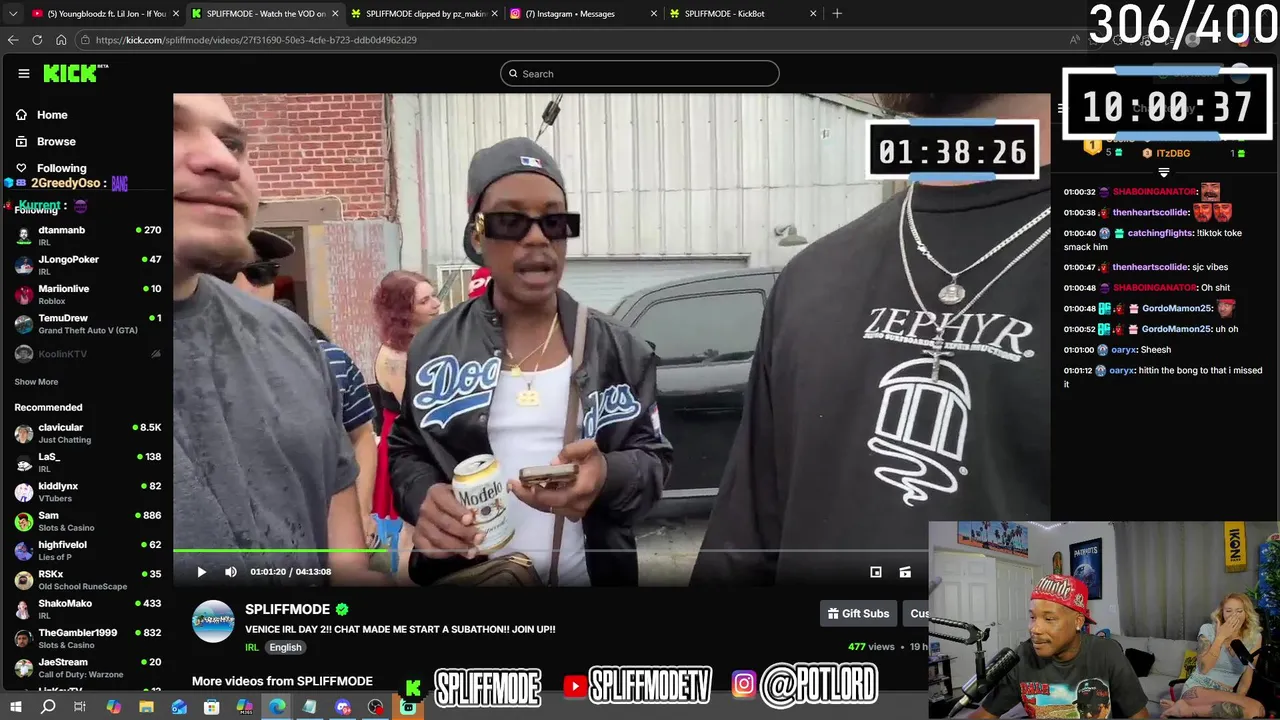Open the Copilot taskbar icon
Image resolution: width=1280 pixels, height=720 pixels.
(x=114, y=707)
